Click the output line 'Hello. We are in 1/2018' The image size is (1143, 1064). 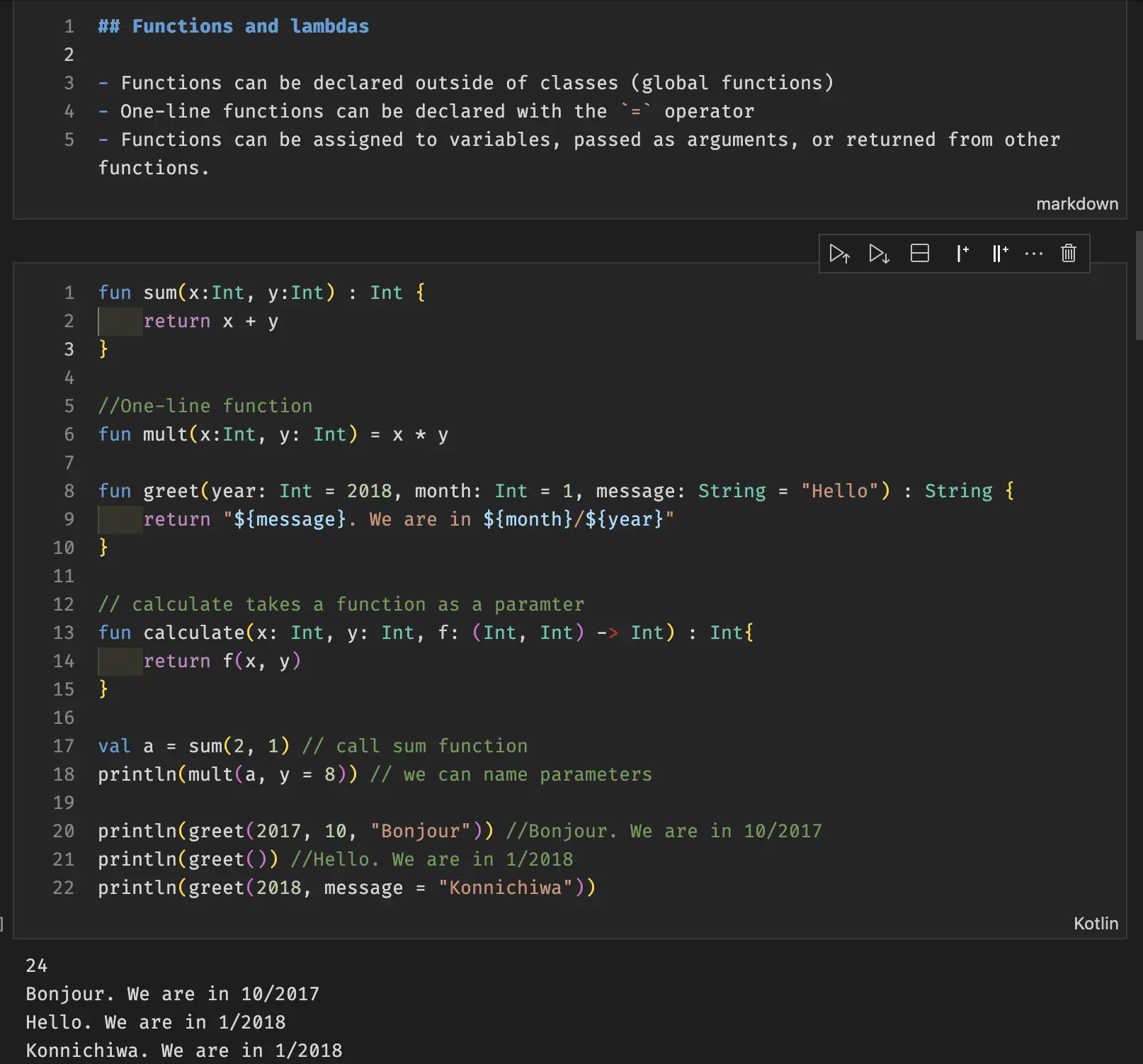pos(156,1022)
